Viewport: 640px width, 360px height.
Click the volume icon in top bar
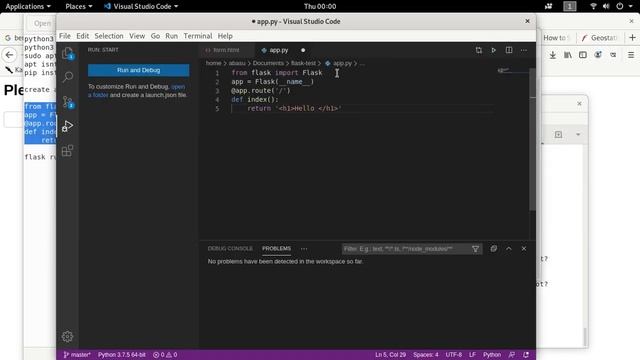click(x=606, y=7)
